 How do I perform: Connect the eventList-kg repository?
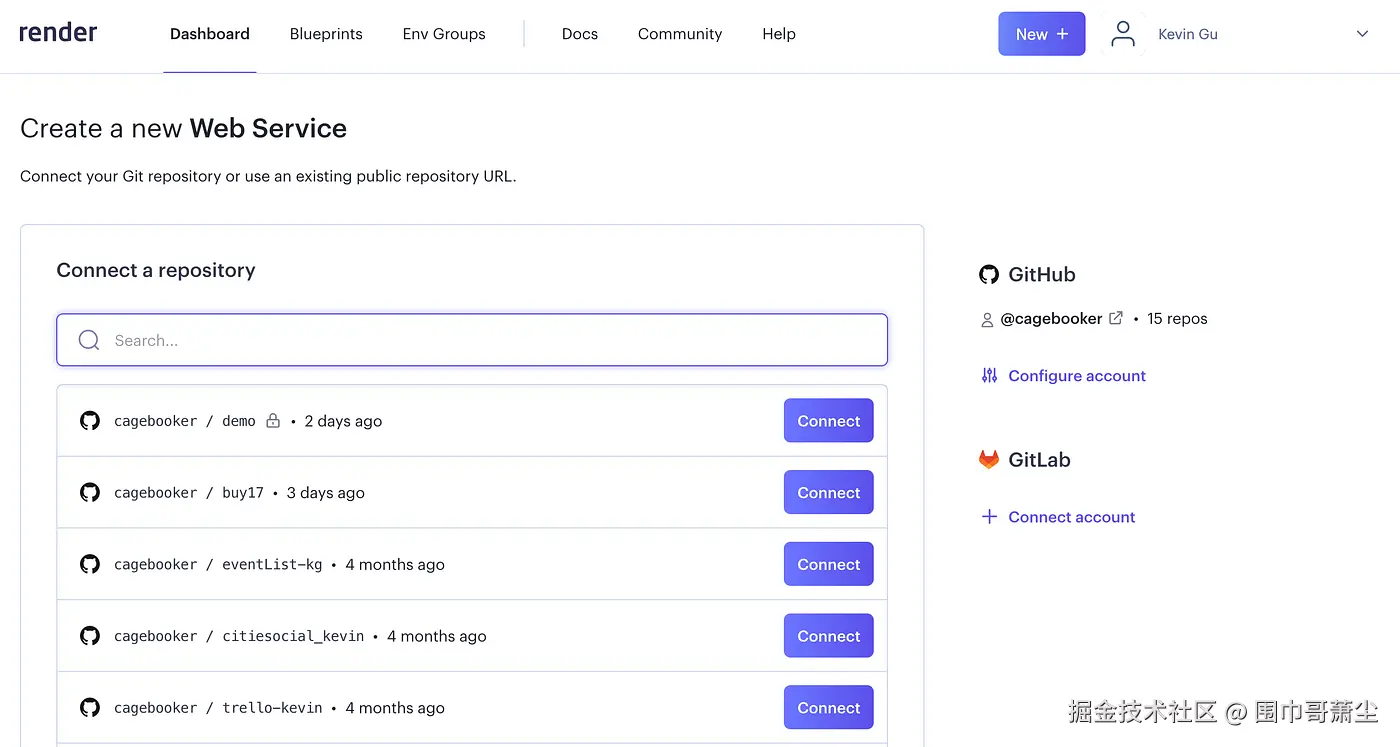pyautogui.click(x=829, y=565)
